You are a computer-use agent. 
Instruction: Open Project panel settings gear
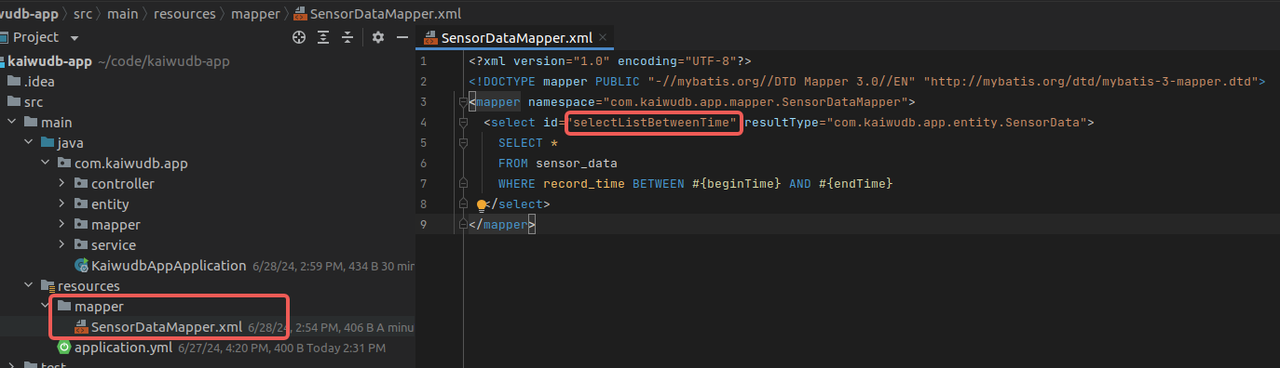378,37
